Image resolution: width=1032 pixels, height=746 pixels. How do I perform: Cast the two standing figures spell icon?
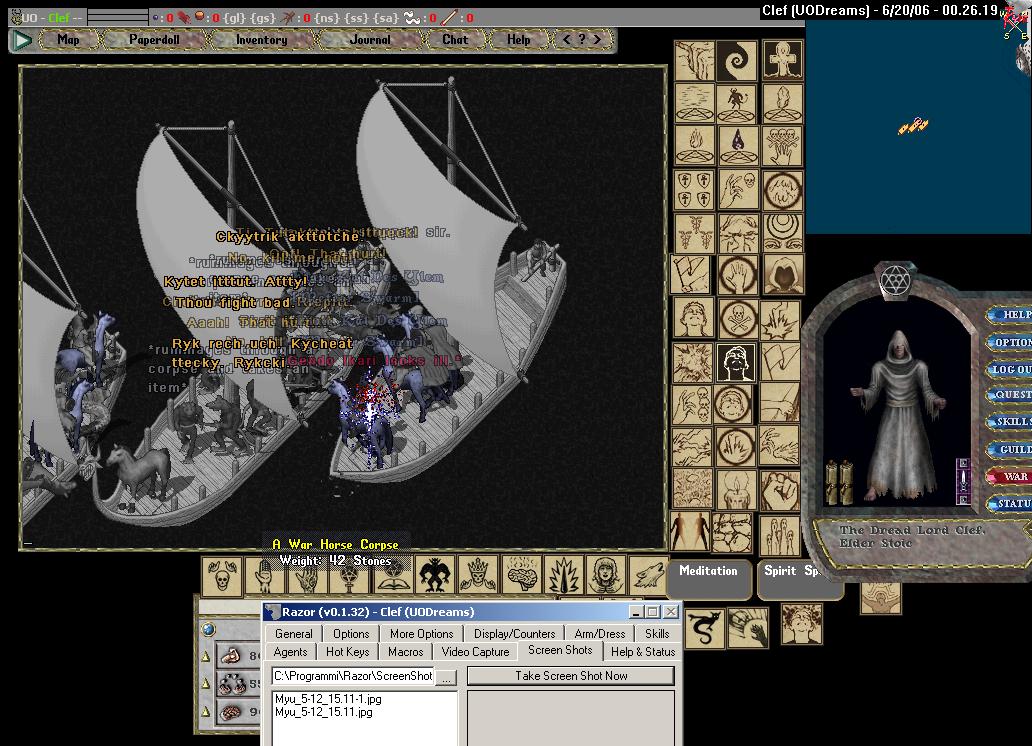click(x=690, y=531)
